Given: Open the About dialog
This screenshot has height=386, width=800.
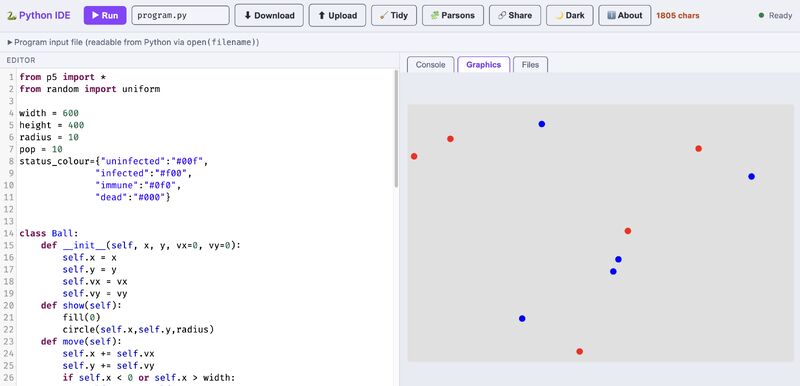Looking at the screenshot, I should point(624,15).
